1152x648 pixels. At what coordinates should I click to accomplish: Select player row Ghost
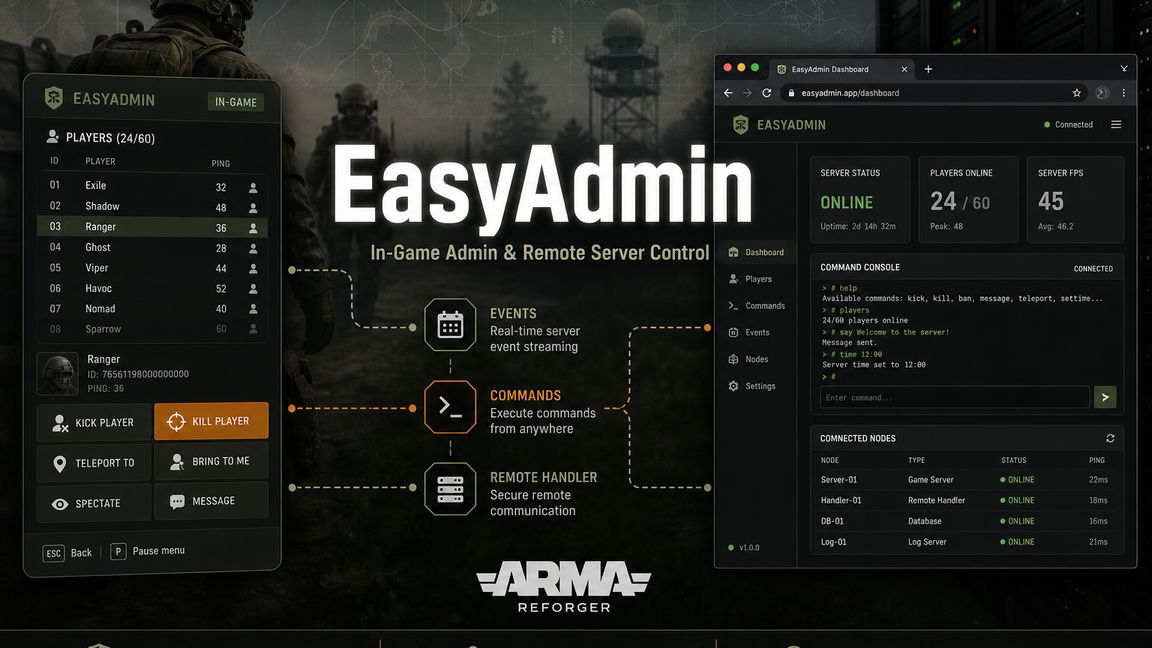(x=152, y=248)
